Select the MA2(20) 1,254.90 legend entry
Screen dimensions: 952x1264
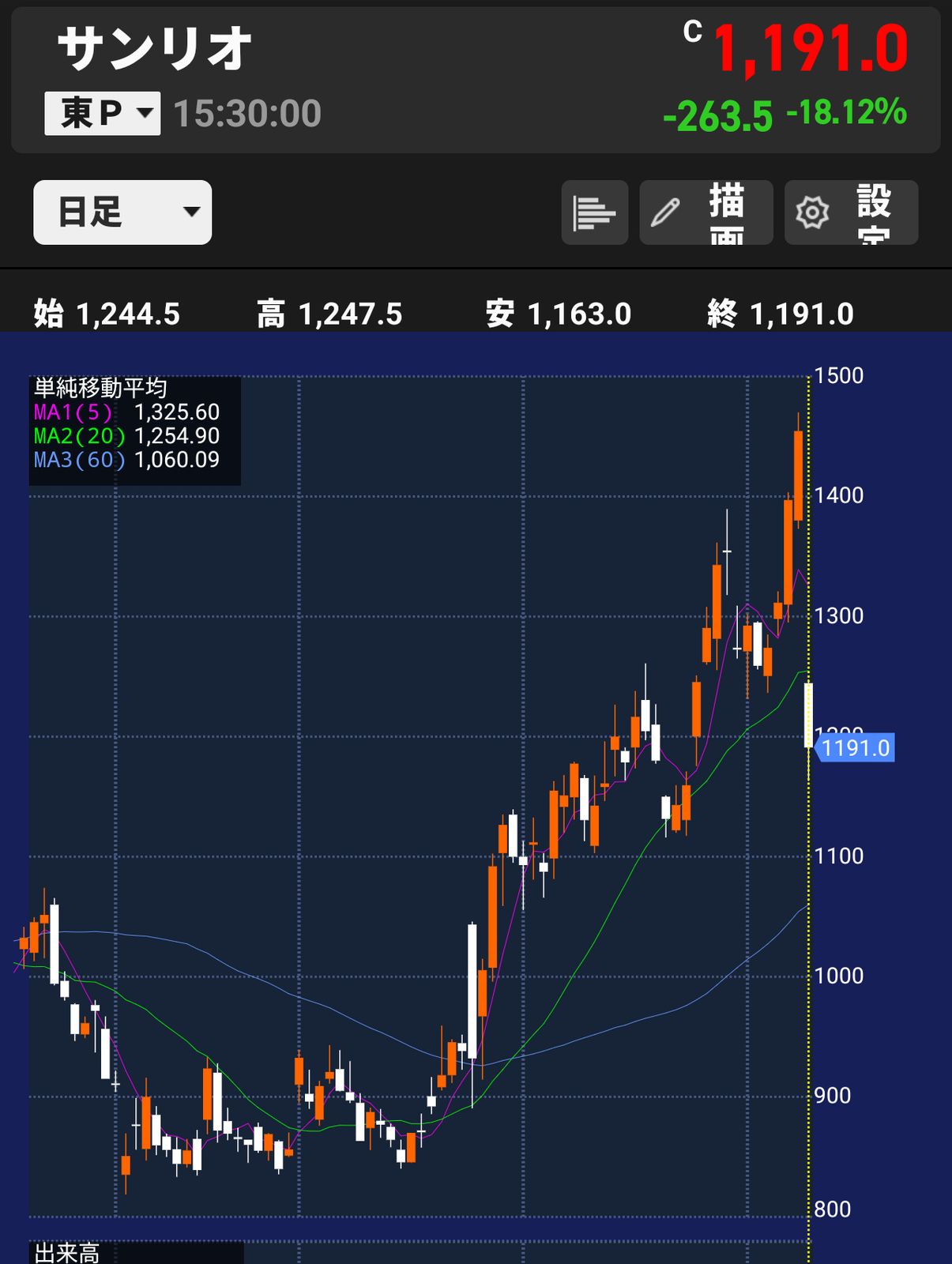click(x=126, y=436)
